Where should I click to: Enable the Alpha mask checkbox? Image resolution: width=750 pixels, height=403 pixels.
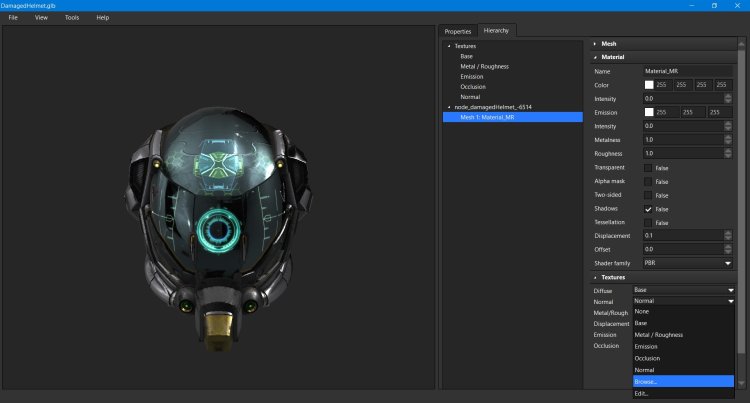[x=648, y=181]
